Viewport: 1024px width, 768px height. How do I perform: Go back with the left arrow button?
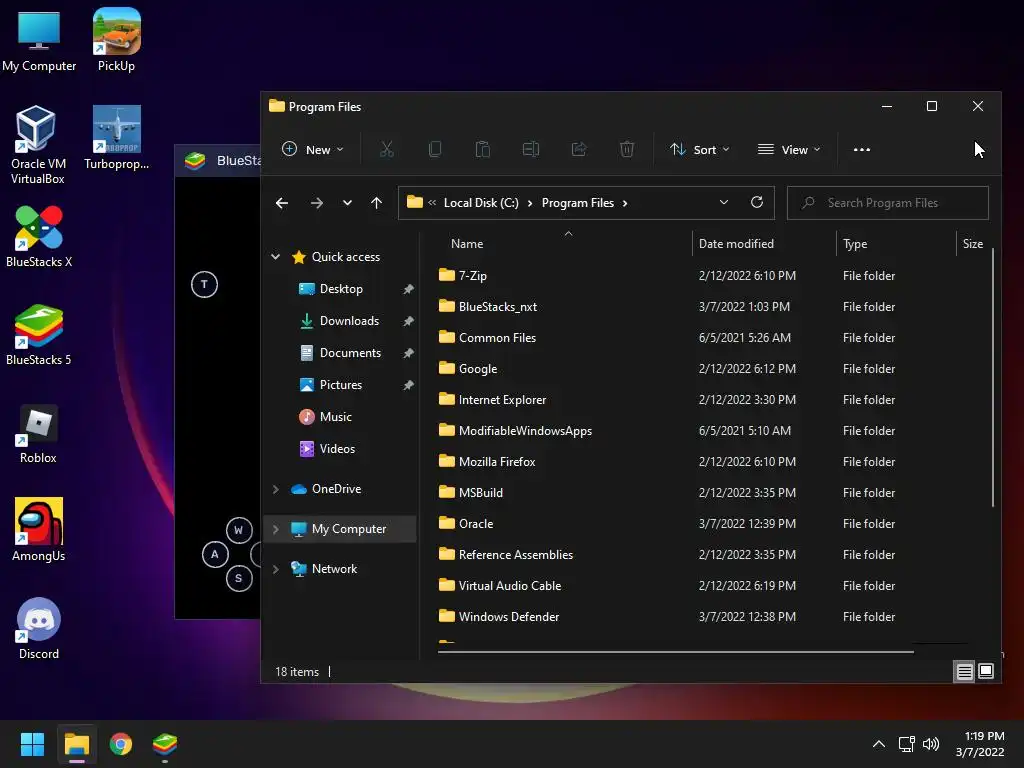point(281,203)
